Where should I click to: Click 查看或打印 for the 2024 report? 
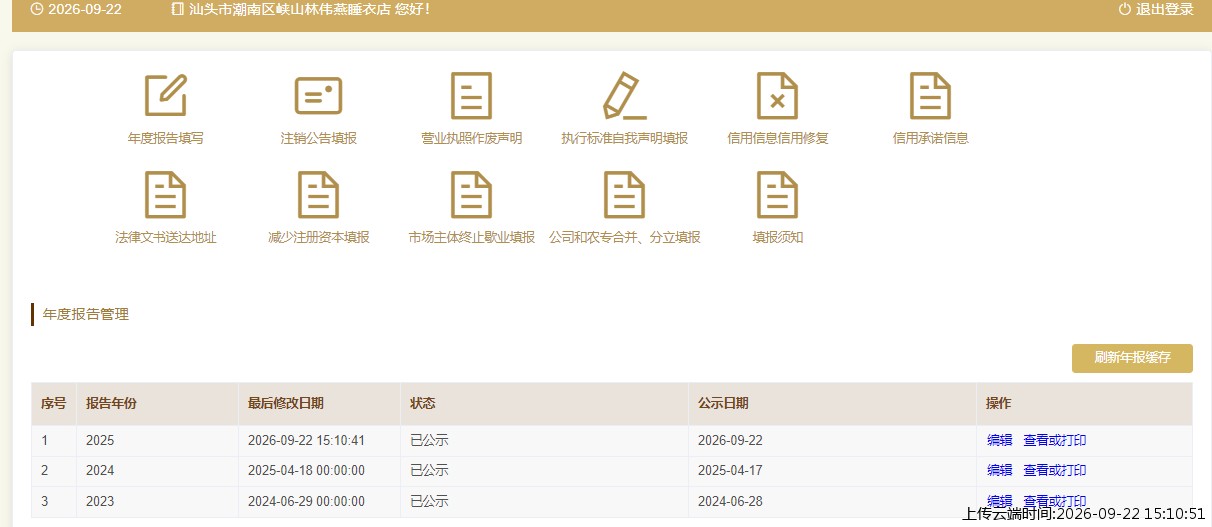click(1055, 470)
